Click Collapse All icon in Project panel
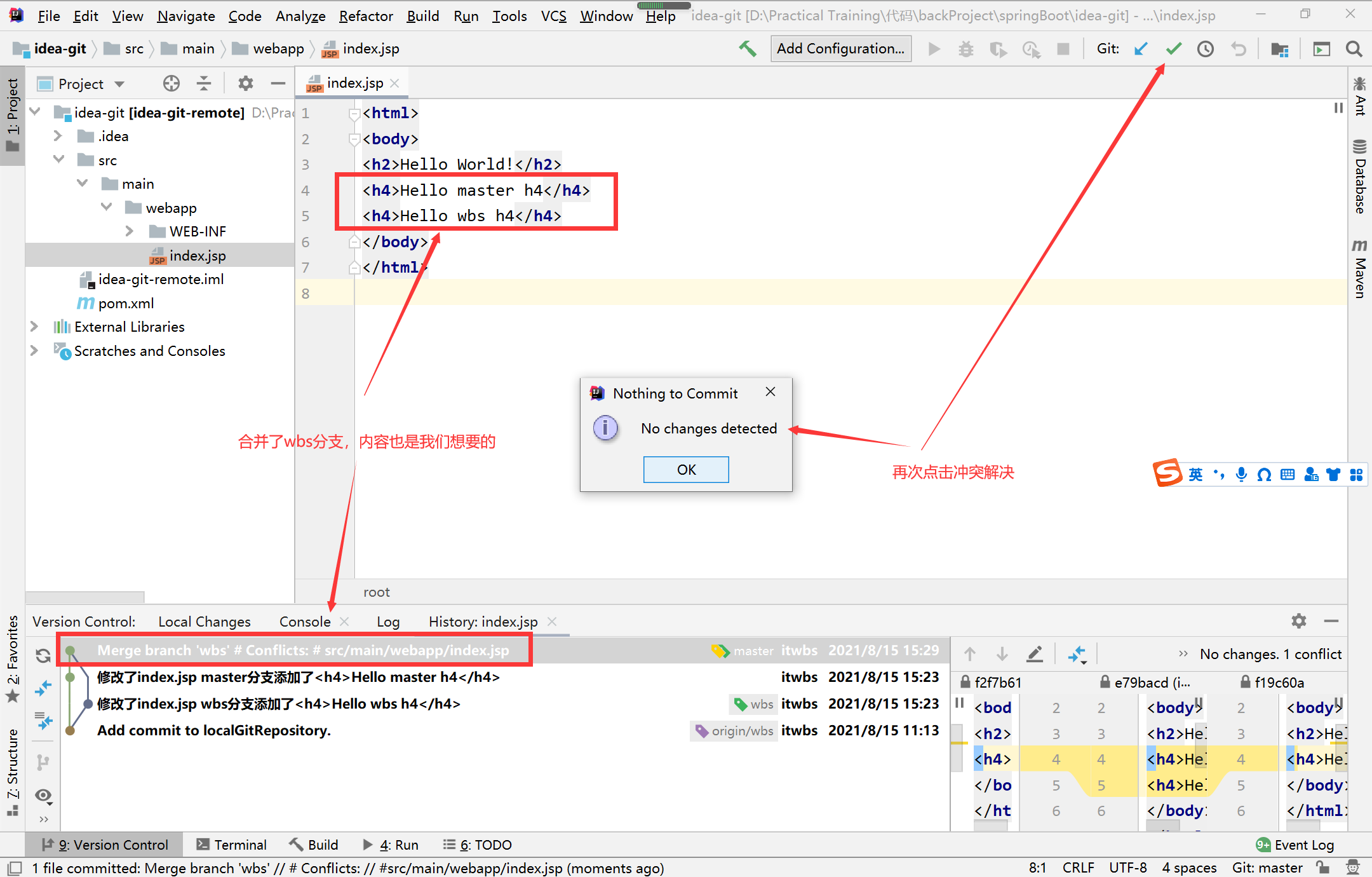This screenshot has height=877, width=1372. point(204,83)
